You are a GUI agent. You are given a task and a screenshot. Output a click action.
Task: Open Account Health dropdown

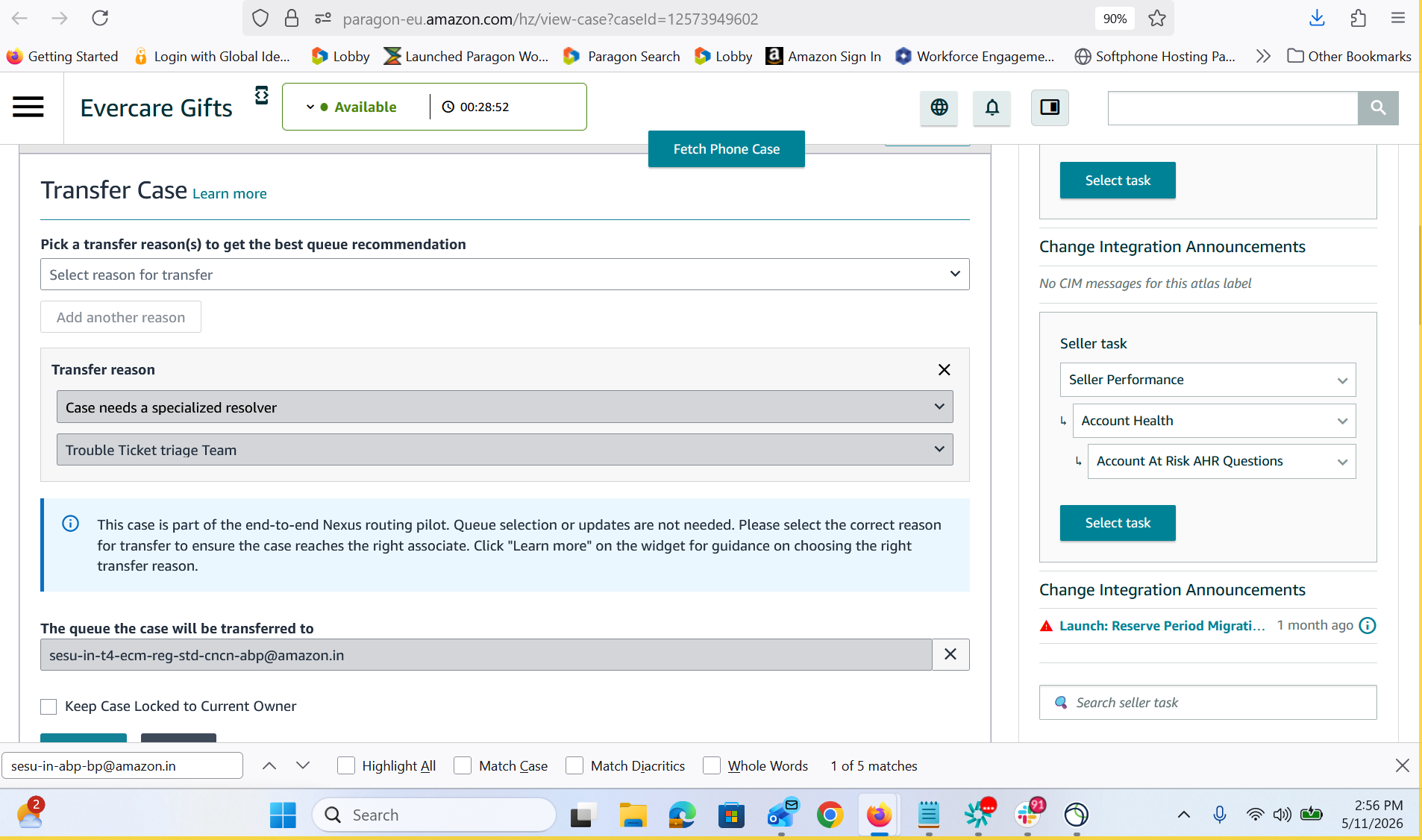tap(1215, 421)
